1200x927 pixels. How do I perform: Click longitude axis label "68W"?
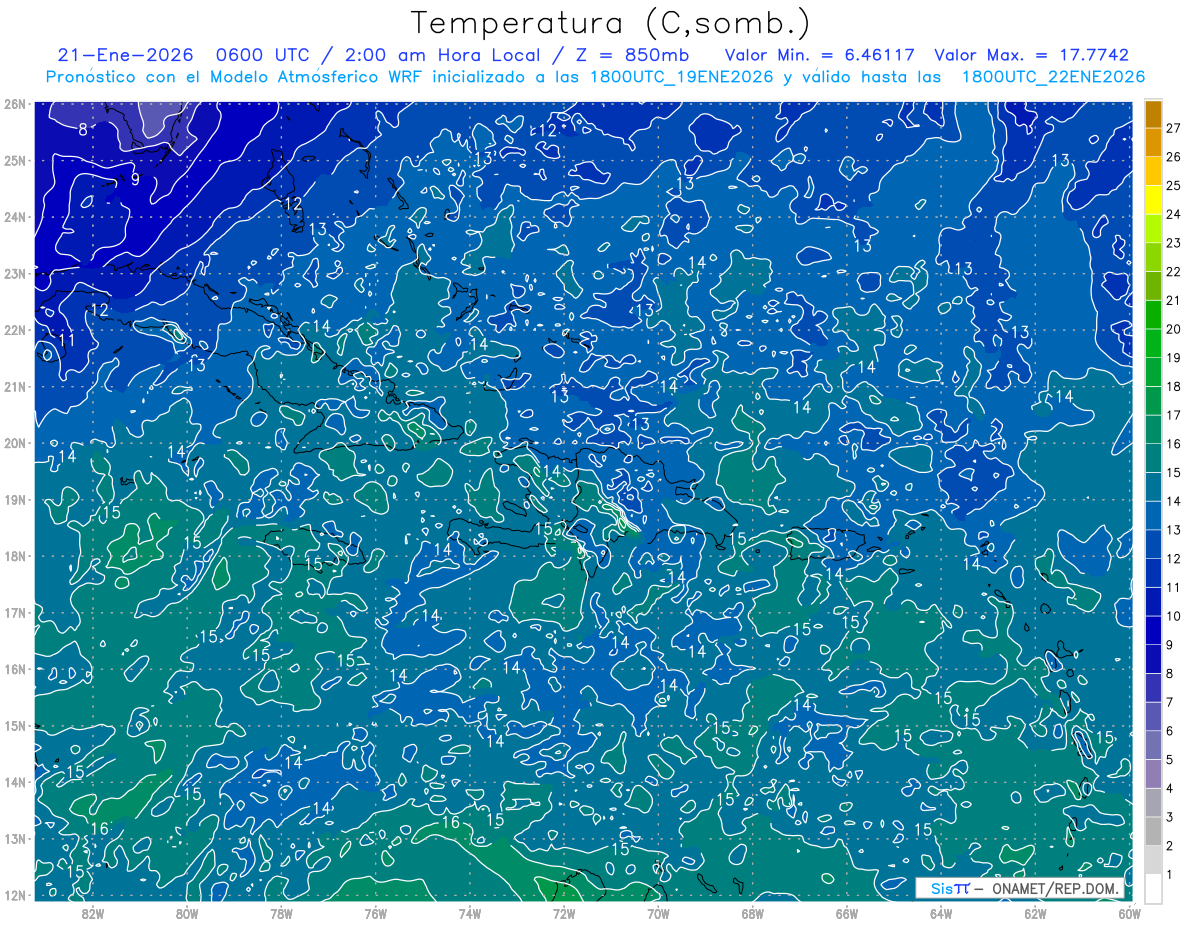click(753, 913)
